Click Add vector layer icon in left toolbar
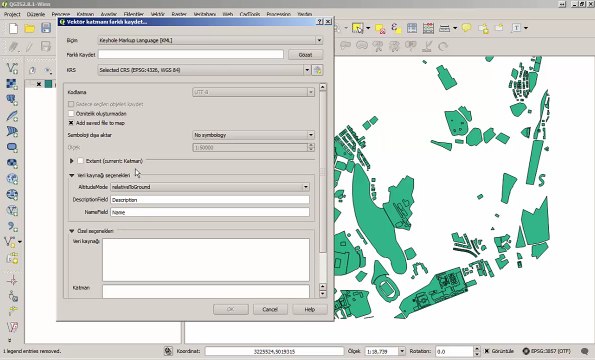 coord(12,68)
